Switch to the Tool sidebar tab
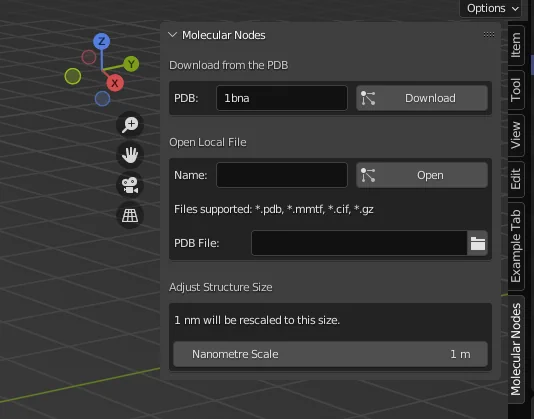 (x=516, y=90)
